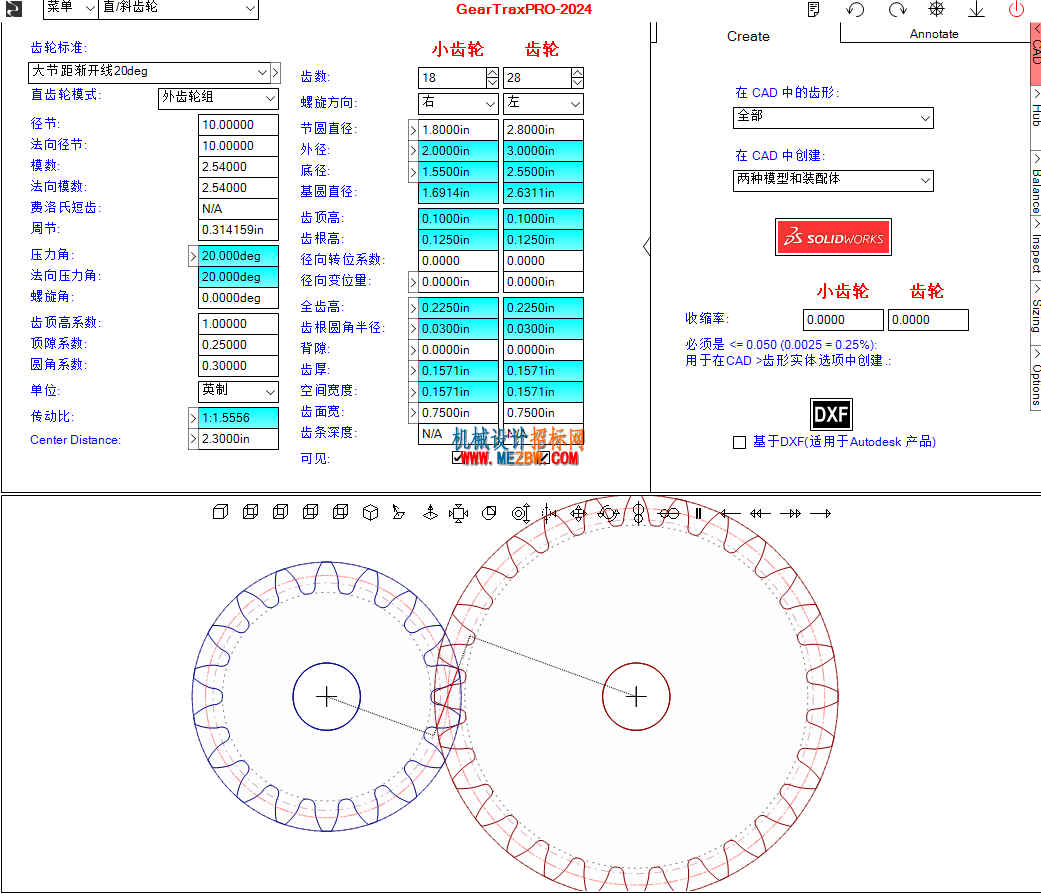Open the notes document icon
Screen dimensions: 1041x894
coord(813,9)
